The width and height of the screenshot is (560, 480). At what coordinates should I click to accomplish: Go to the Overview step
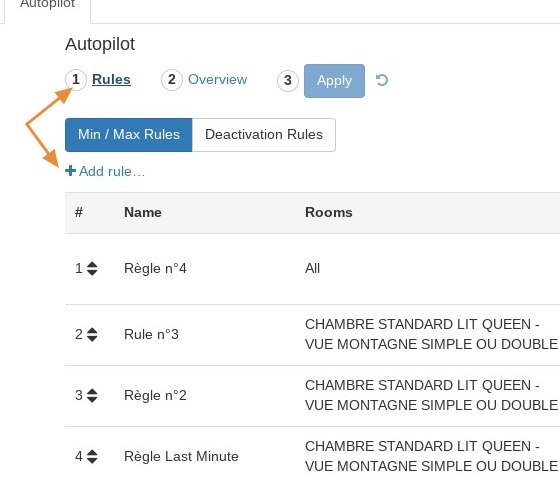click(x=218, y=79)
